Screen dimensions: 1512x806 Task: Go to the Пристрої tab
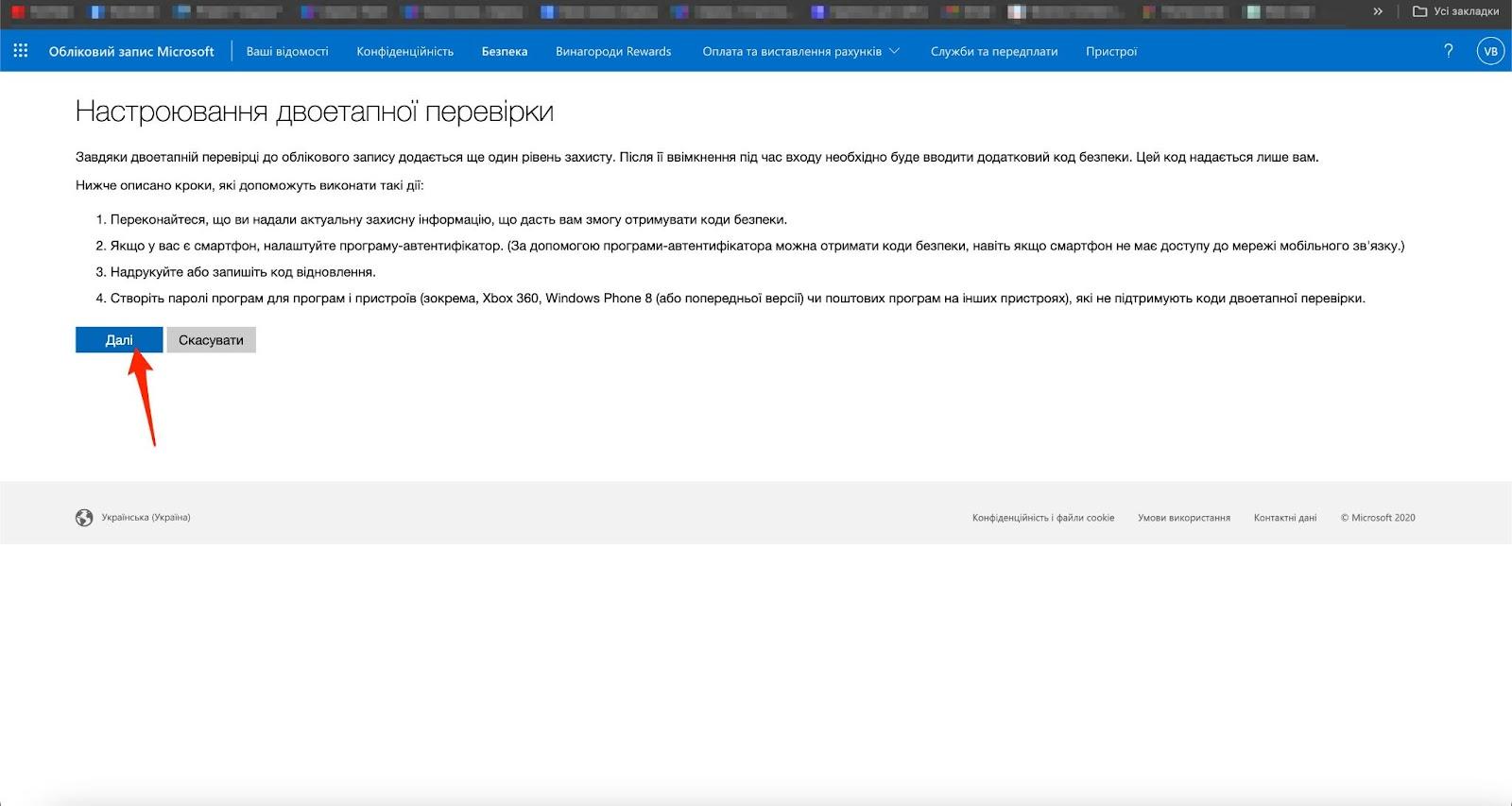[x=1111, y=51]
